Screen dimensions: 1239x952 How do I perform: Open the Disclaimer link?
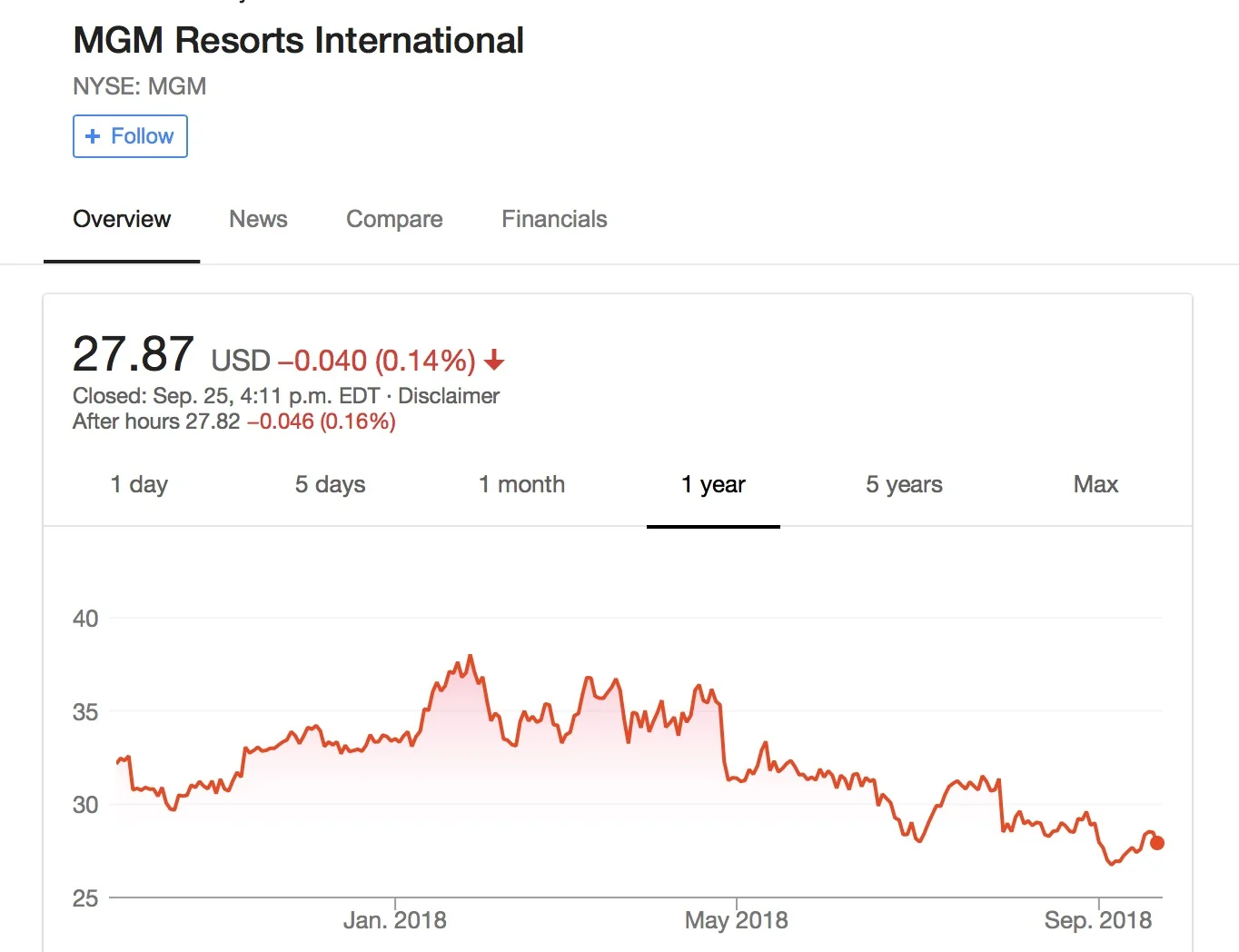coord(449,396)
